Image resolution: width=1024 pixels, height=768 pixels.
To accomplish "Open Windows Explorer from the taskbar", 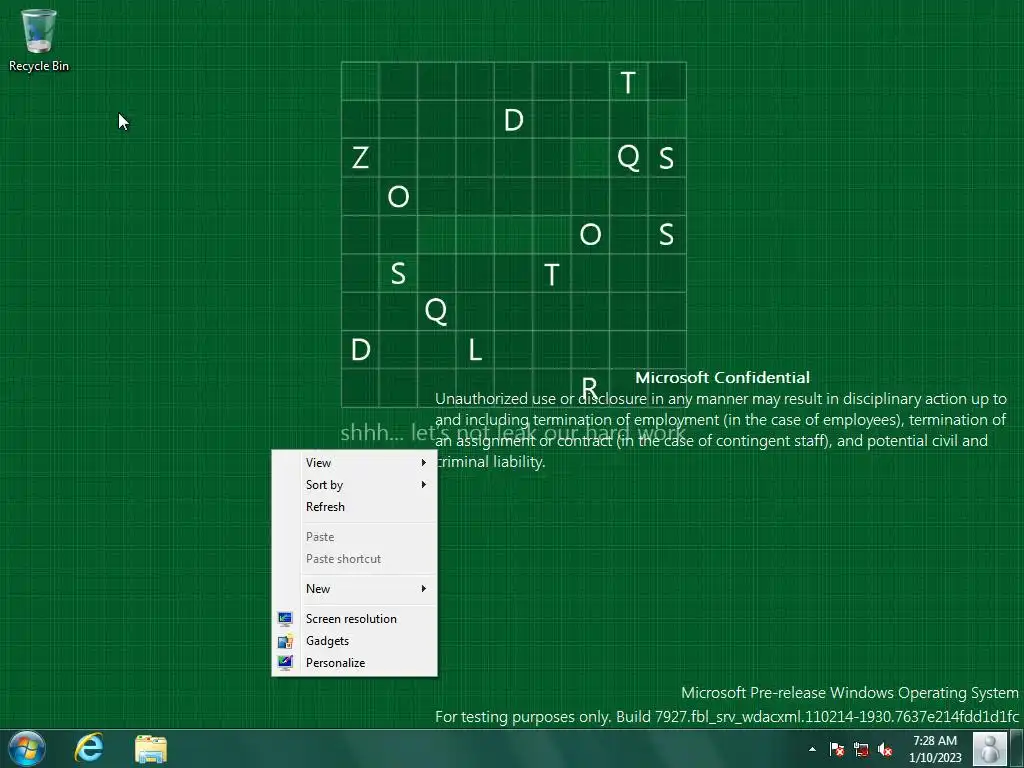I will [x=151, y=748].
